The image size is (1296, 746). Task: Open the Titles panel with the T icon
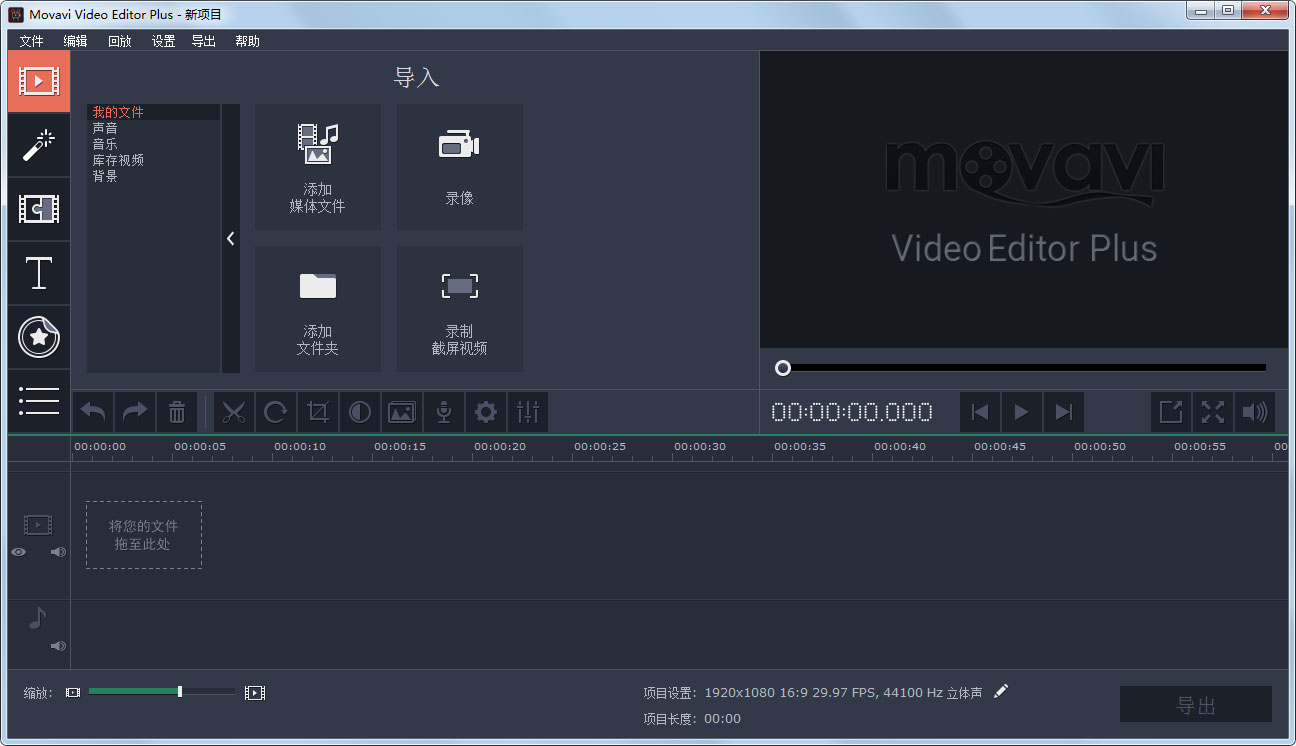38,273
